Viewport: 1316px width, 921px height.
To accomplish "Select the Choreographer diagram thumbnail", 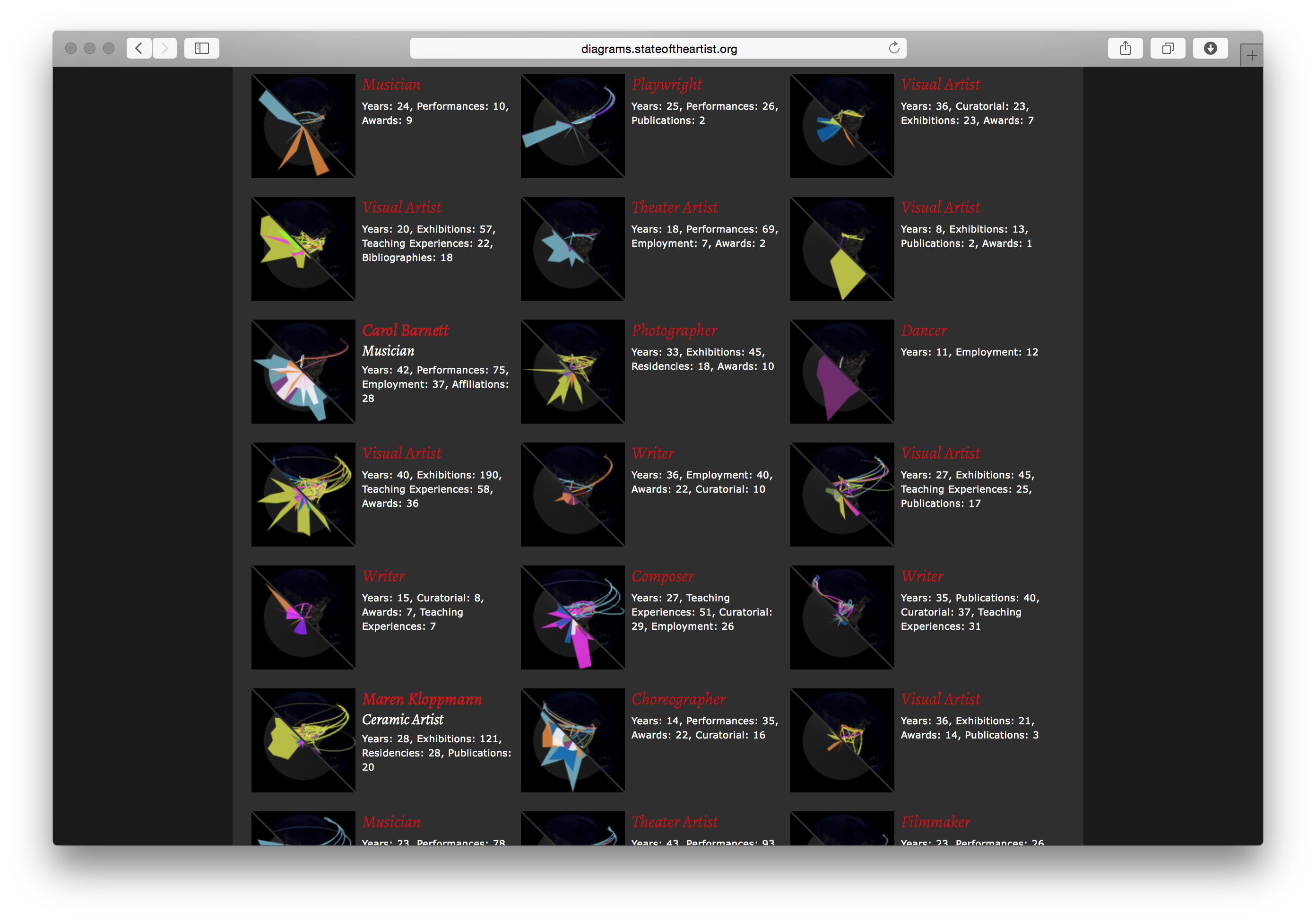I will 572,740.
